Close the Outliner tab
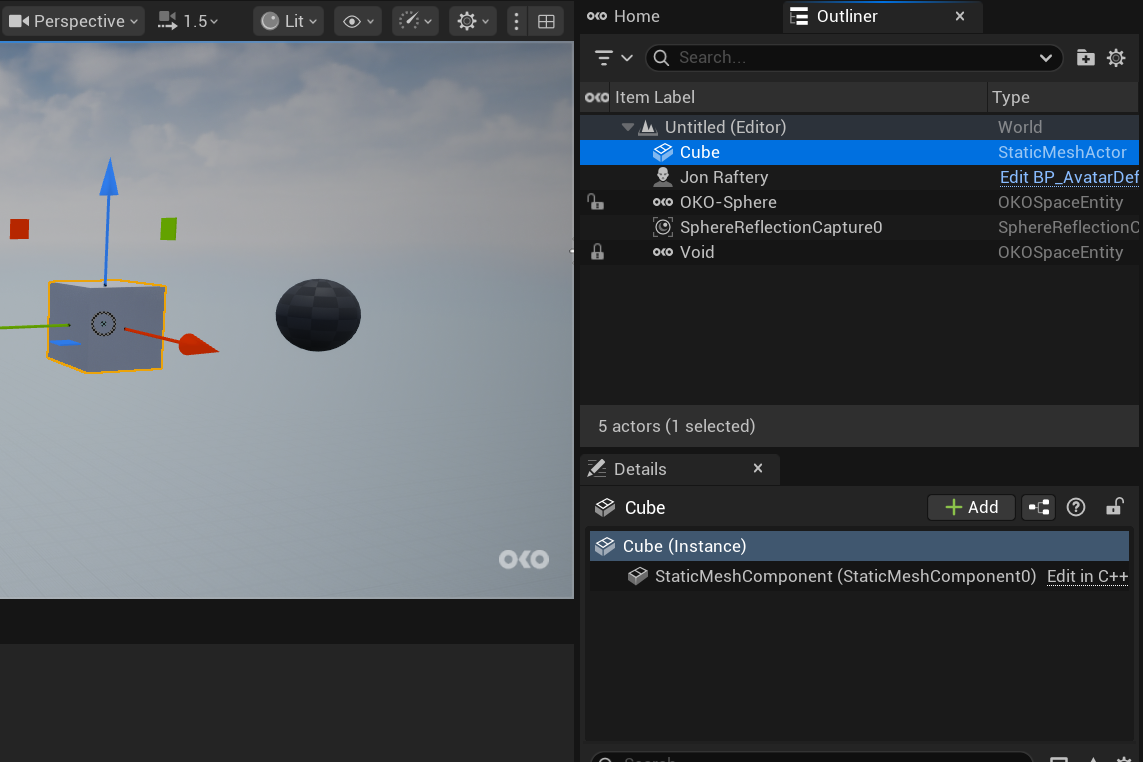The height and width of the screenshot is (762, 1143). pos(960,16)
